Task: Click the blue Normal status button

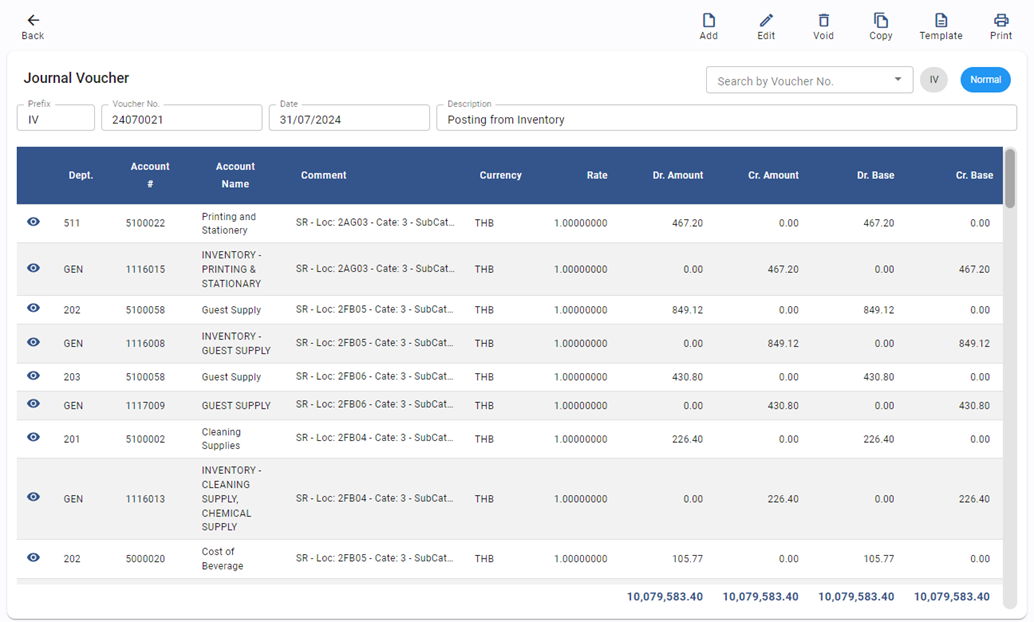Action: [x=985, y=80]
